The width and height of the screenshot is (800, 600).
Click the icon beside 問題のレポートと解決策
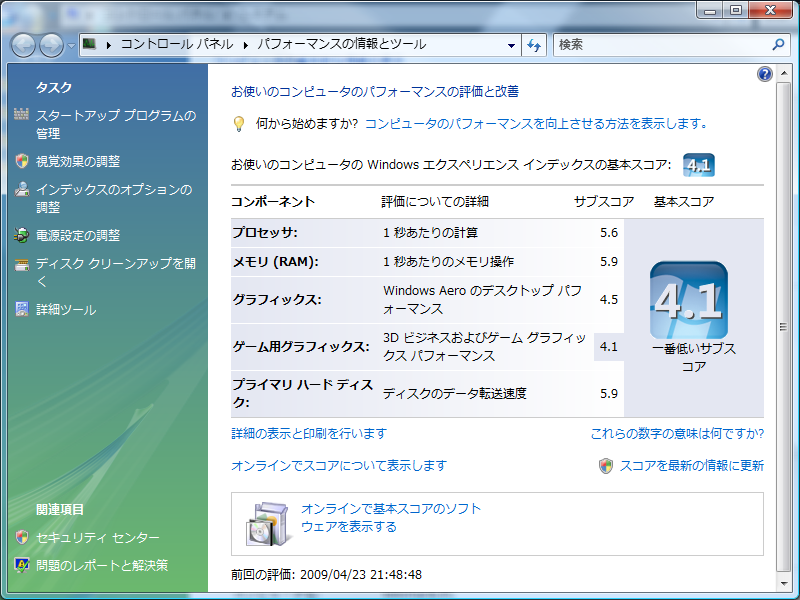21,565
